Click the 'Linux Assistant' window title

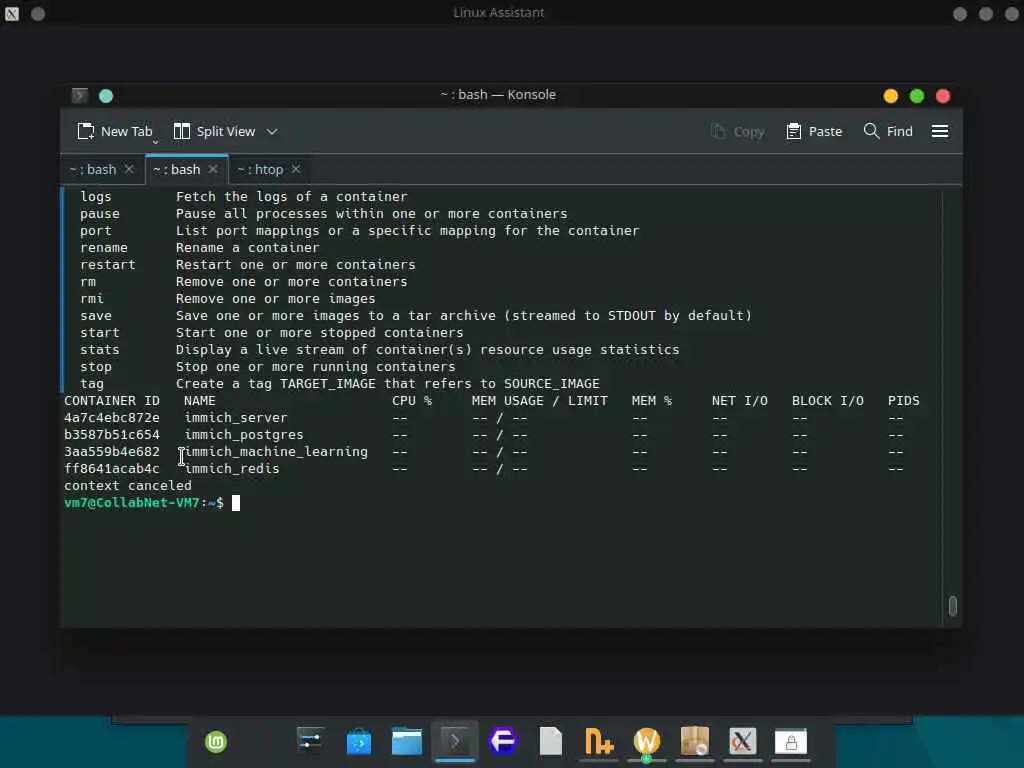498,12
